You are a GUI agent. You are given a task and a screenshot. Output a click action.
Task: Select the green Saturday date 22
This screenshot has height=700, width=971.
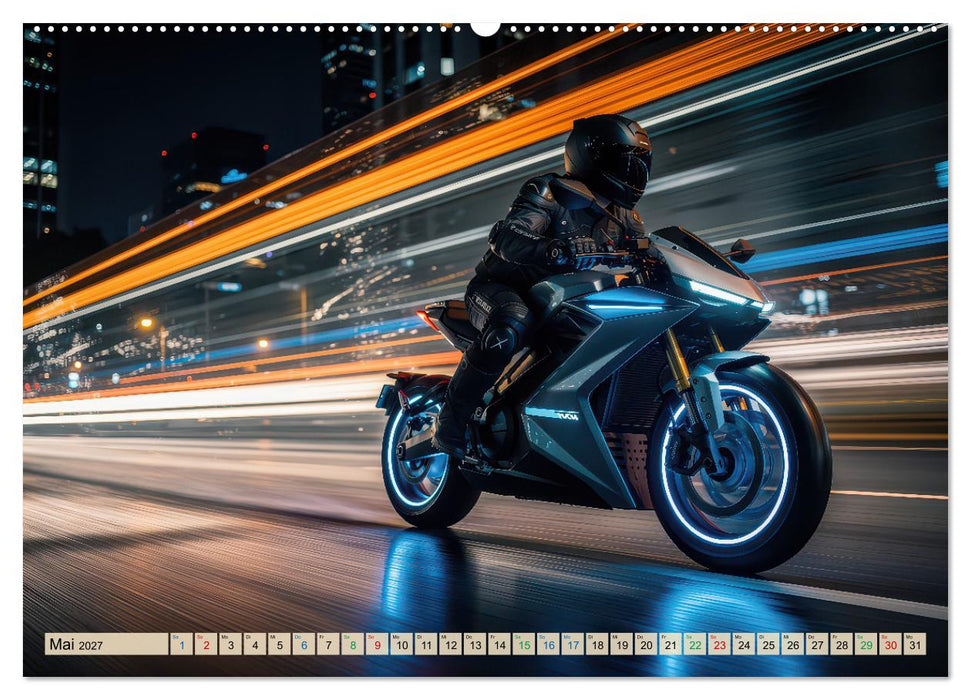coord(695,644)
